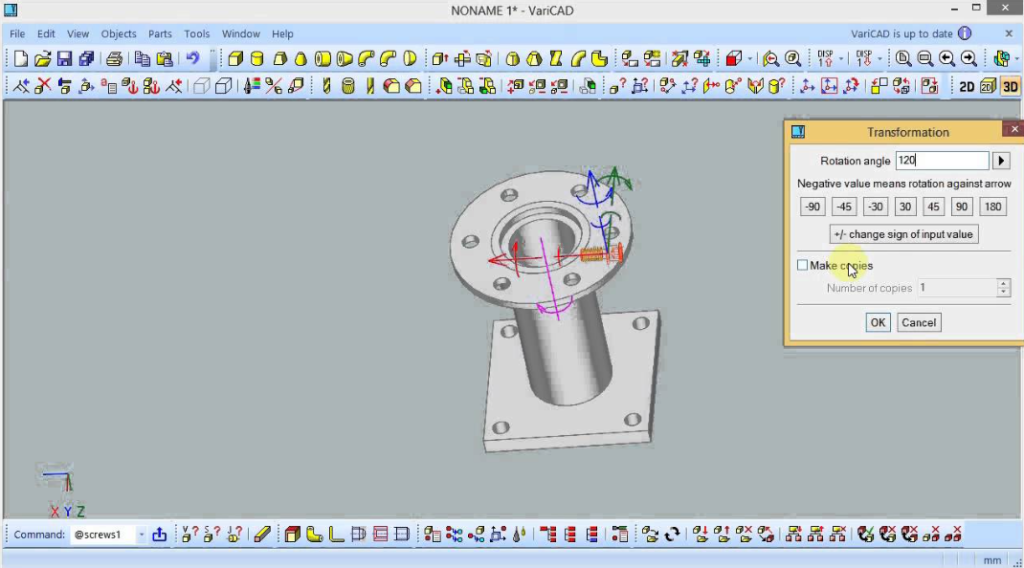Click the paste clipboard icon
The width and height of the screenshot is (1024, 568).
point(164,59)
